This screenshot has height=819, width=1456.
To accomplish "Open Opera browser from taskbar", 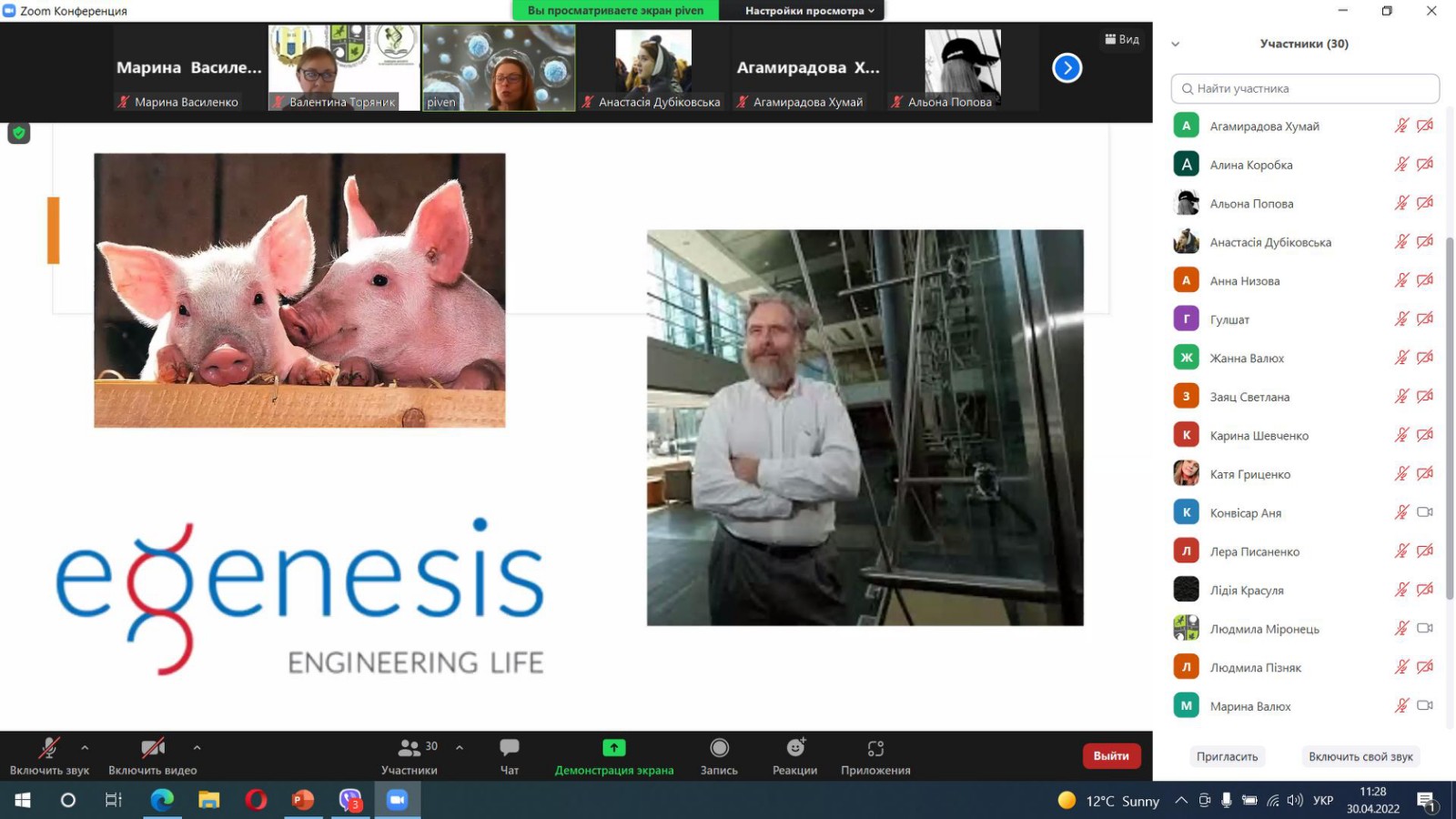I will point(256,800).
